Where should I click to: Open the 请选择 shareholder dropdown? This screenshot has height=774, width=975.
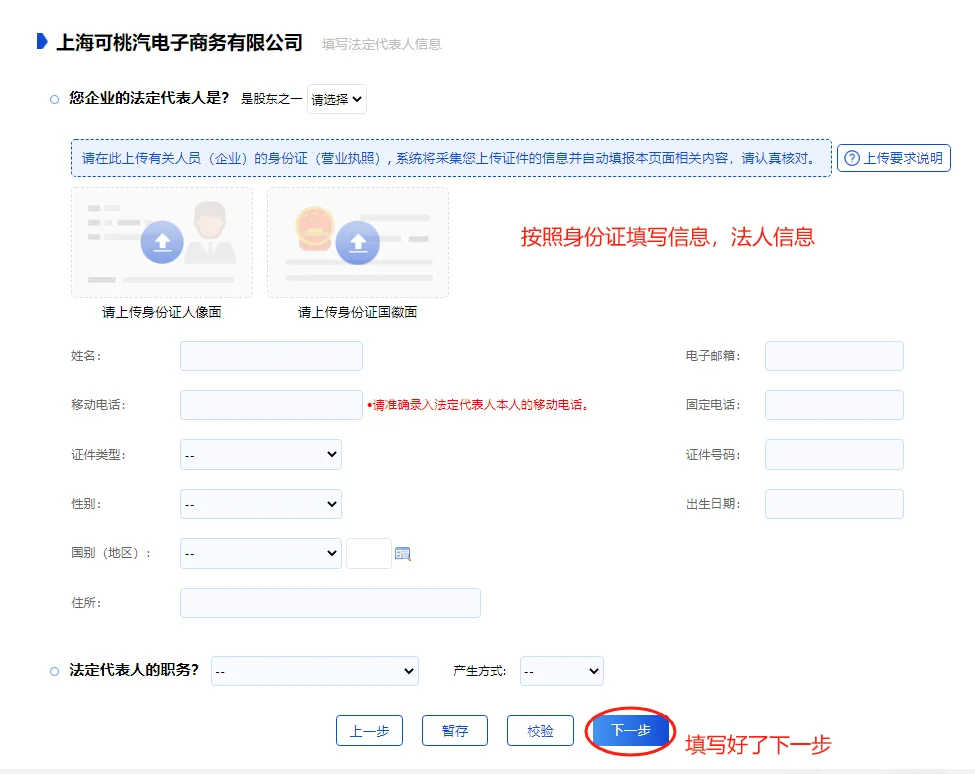click(x=336, y=99)
